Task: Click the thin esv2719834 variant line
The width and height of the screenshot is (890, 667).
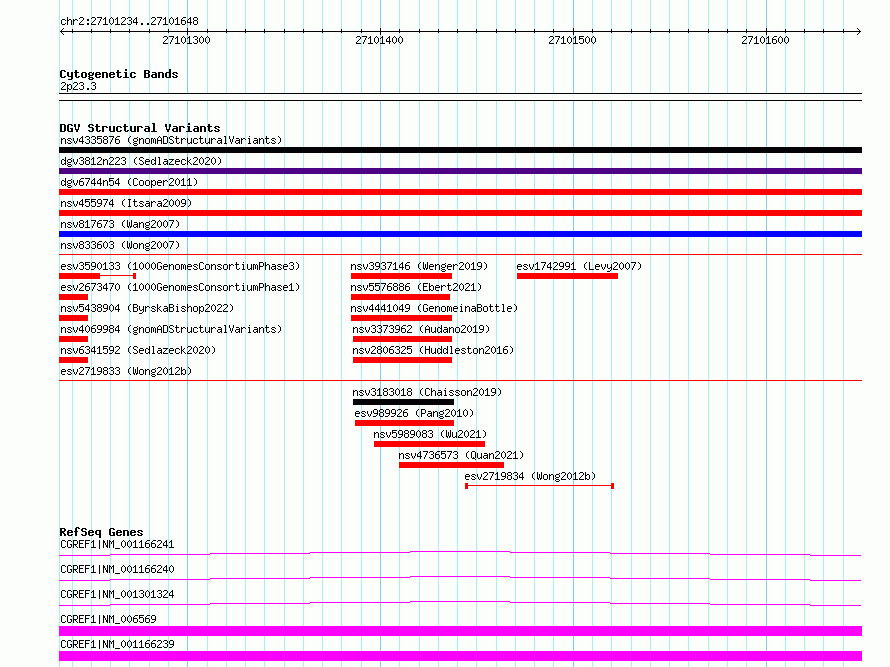Action: tap(540, 486)
